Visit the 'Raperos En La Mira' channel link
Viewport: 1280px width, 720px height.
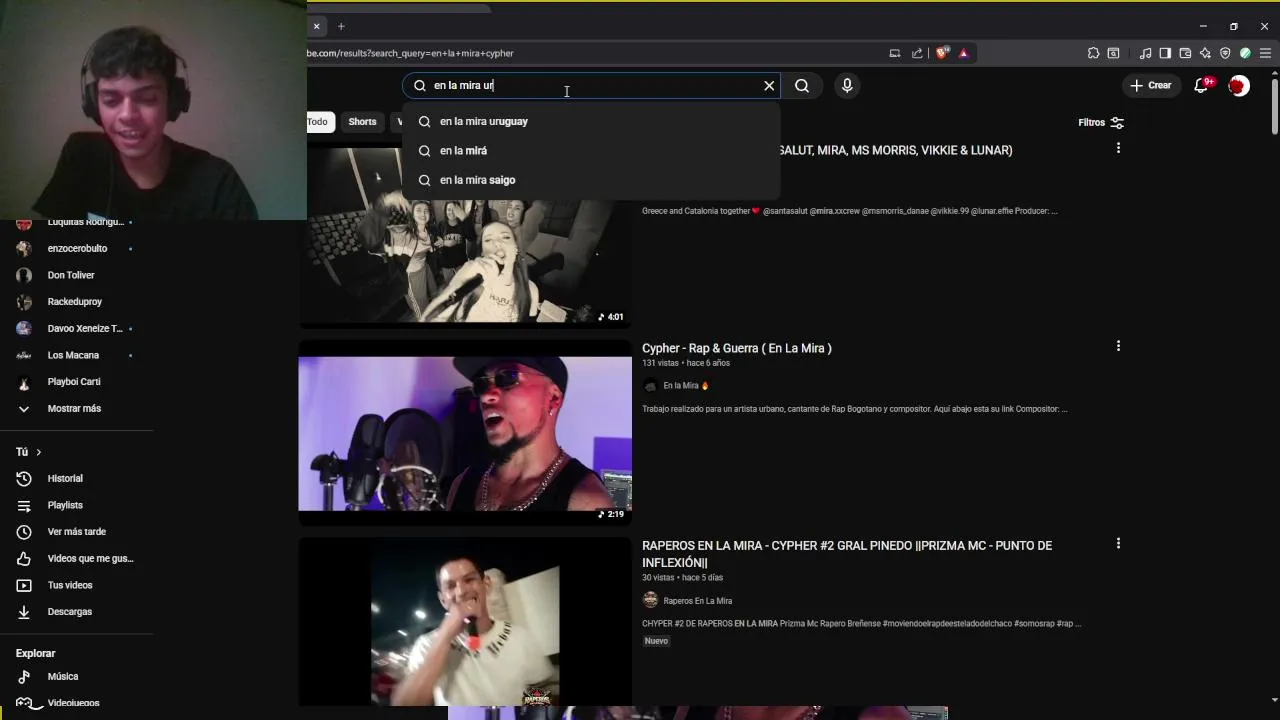coord(698,601)
